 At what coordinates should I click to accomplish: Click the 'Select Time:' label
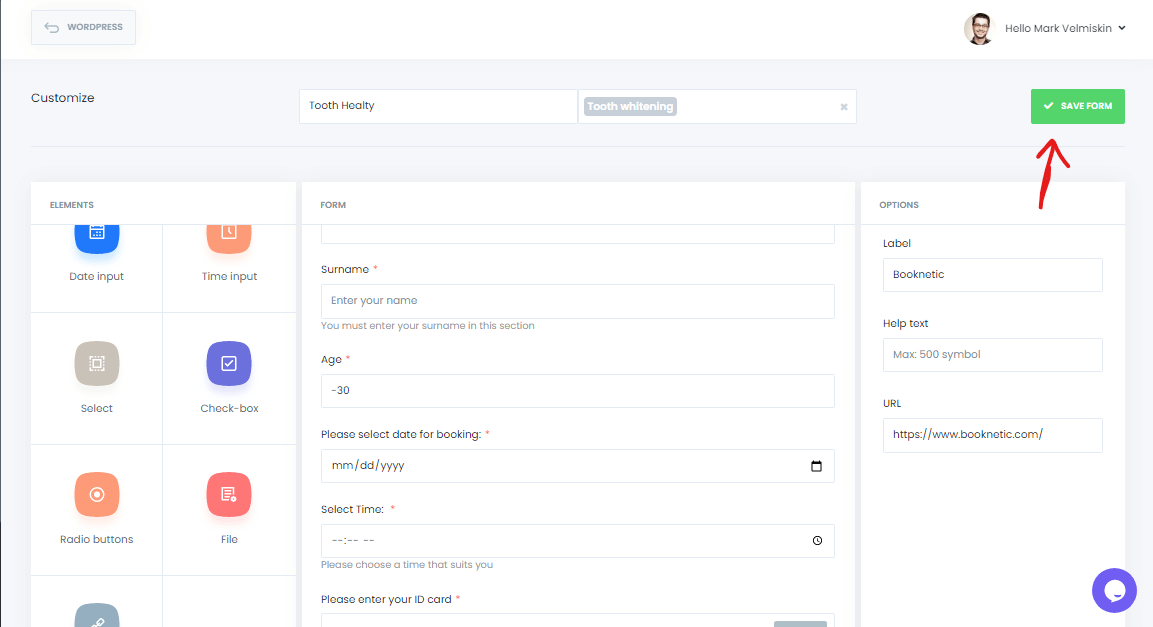[352, 509]
